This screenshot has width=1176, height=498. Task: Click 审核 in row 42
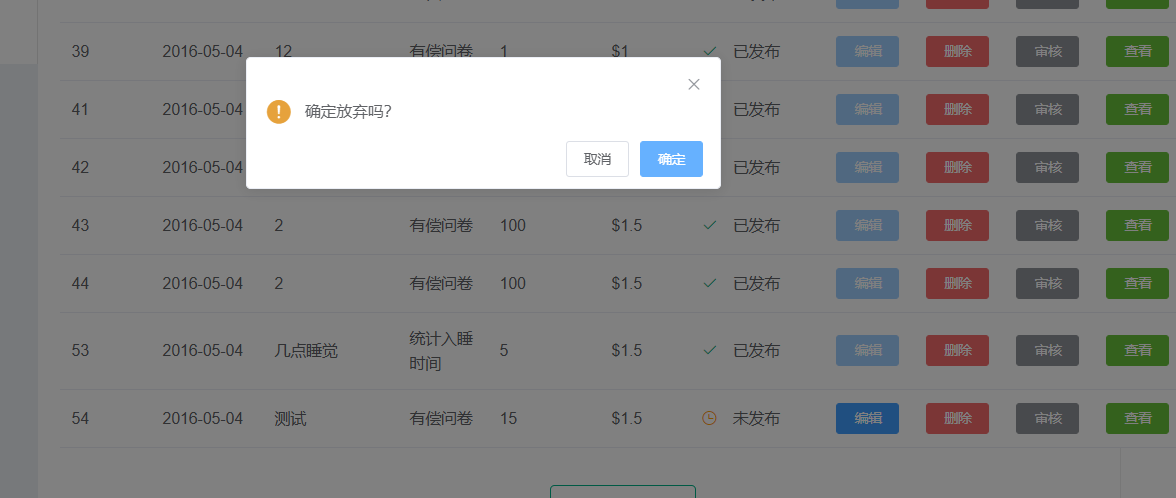coord(1047,167)
